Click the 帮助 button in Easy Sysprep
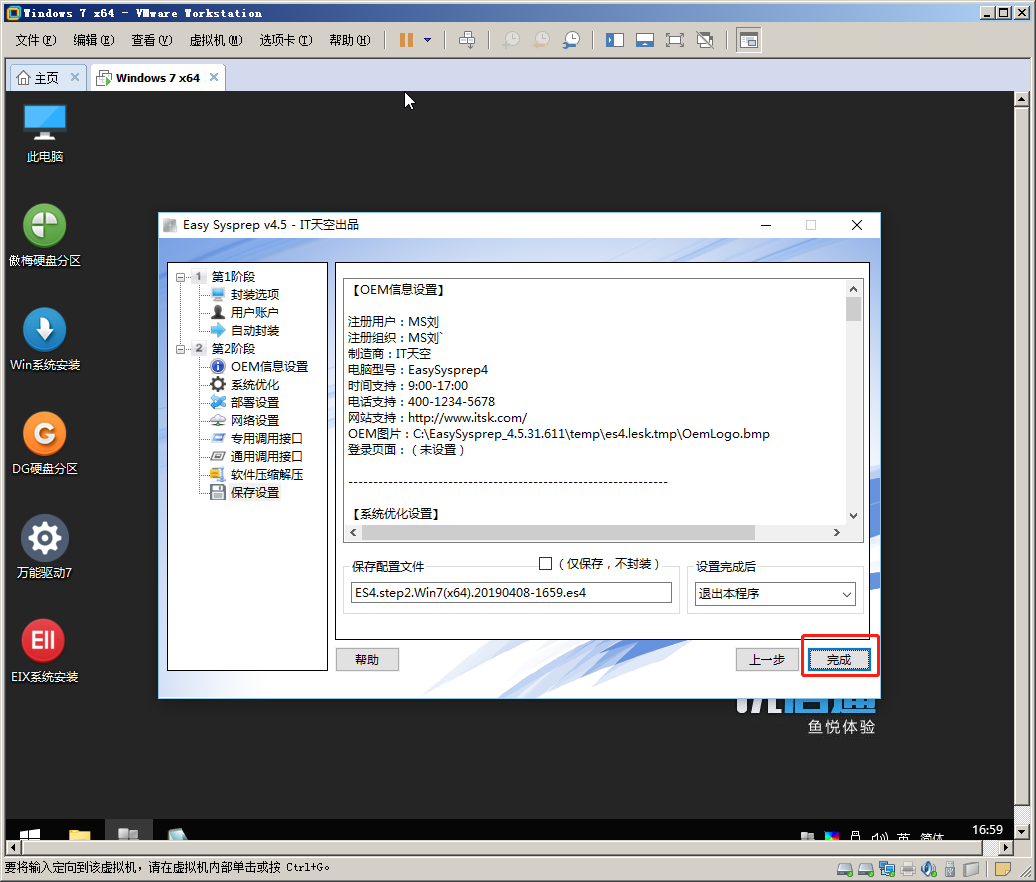Screen dimensions: 1036x882 [x=367, y=659]
